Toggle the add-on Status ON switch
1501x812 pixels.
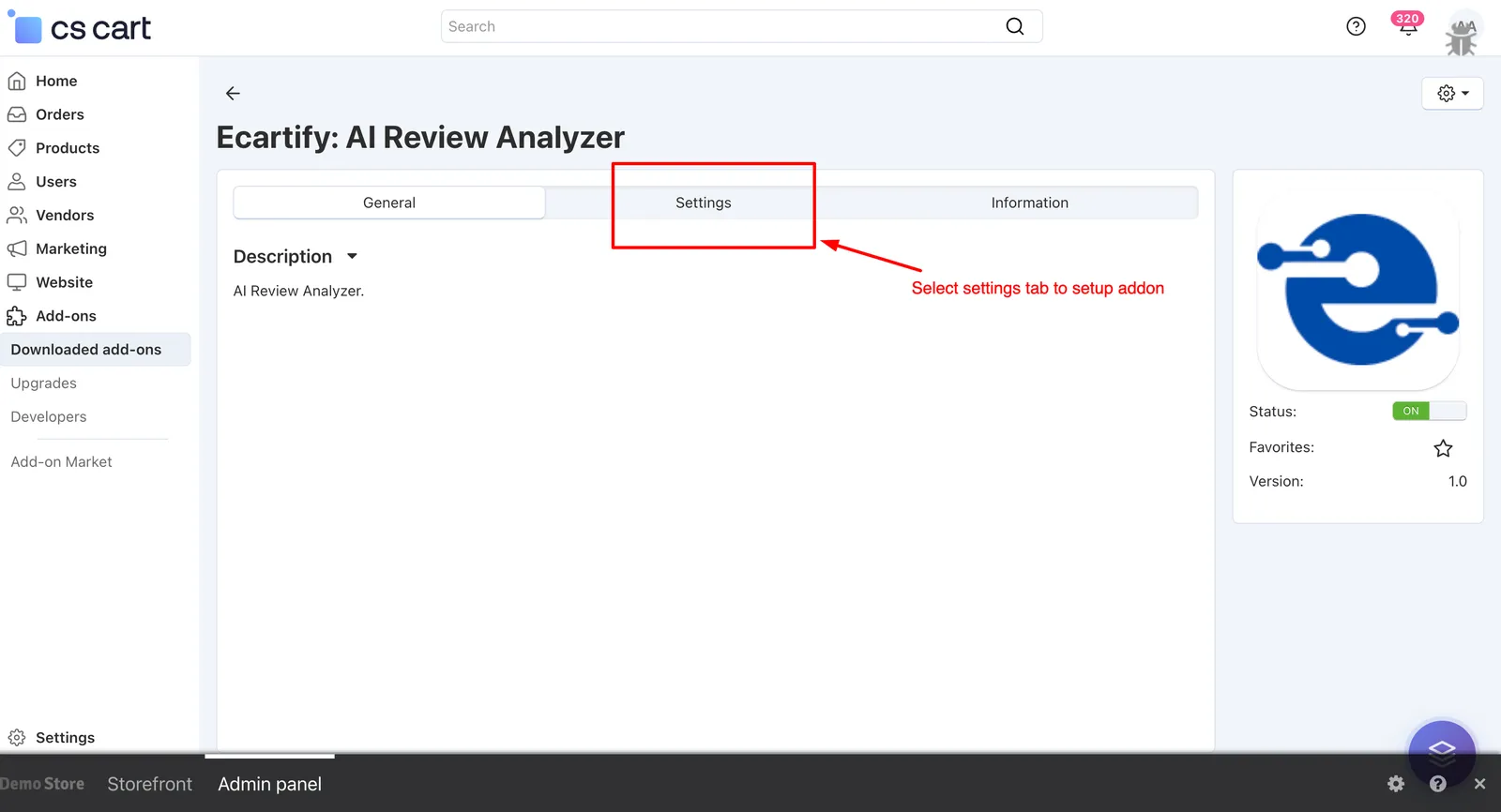coord(1429,411)
